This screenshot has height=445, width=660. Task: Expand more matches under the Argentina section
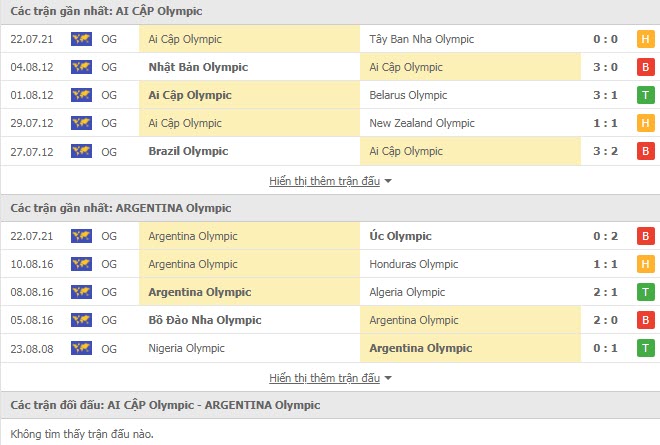pyautogui.click(x=324, y=379)
